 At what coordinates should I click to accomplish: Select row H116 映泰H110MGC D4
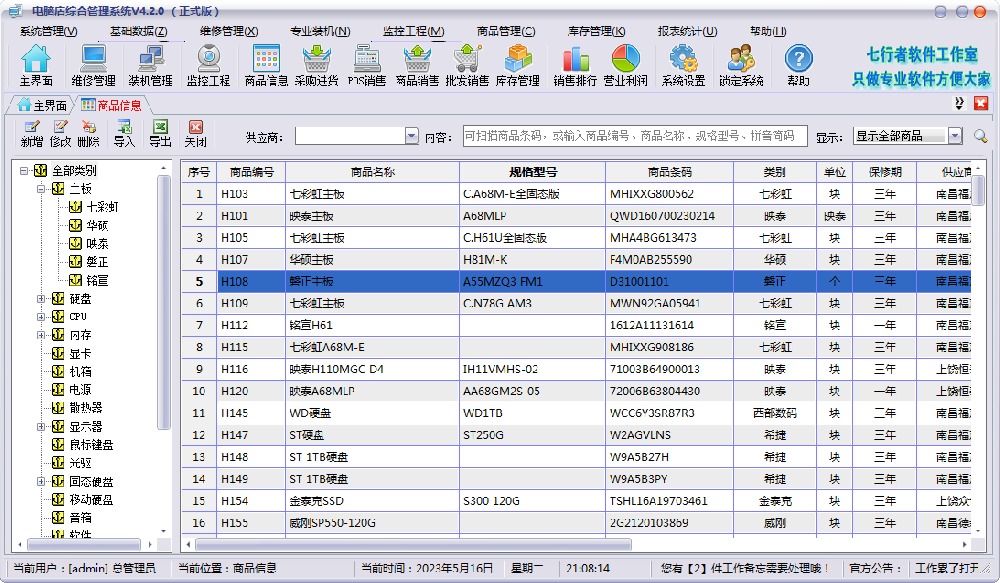tap(577, 369)
